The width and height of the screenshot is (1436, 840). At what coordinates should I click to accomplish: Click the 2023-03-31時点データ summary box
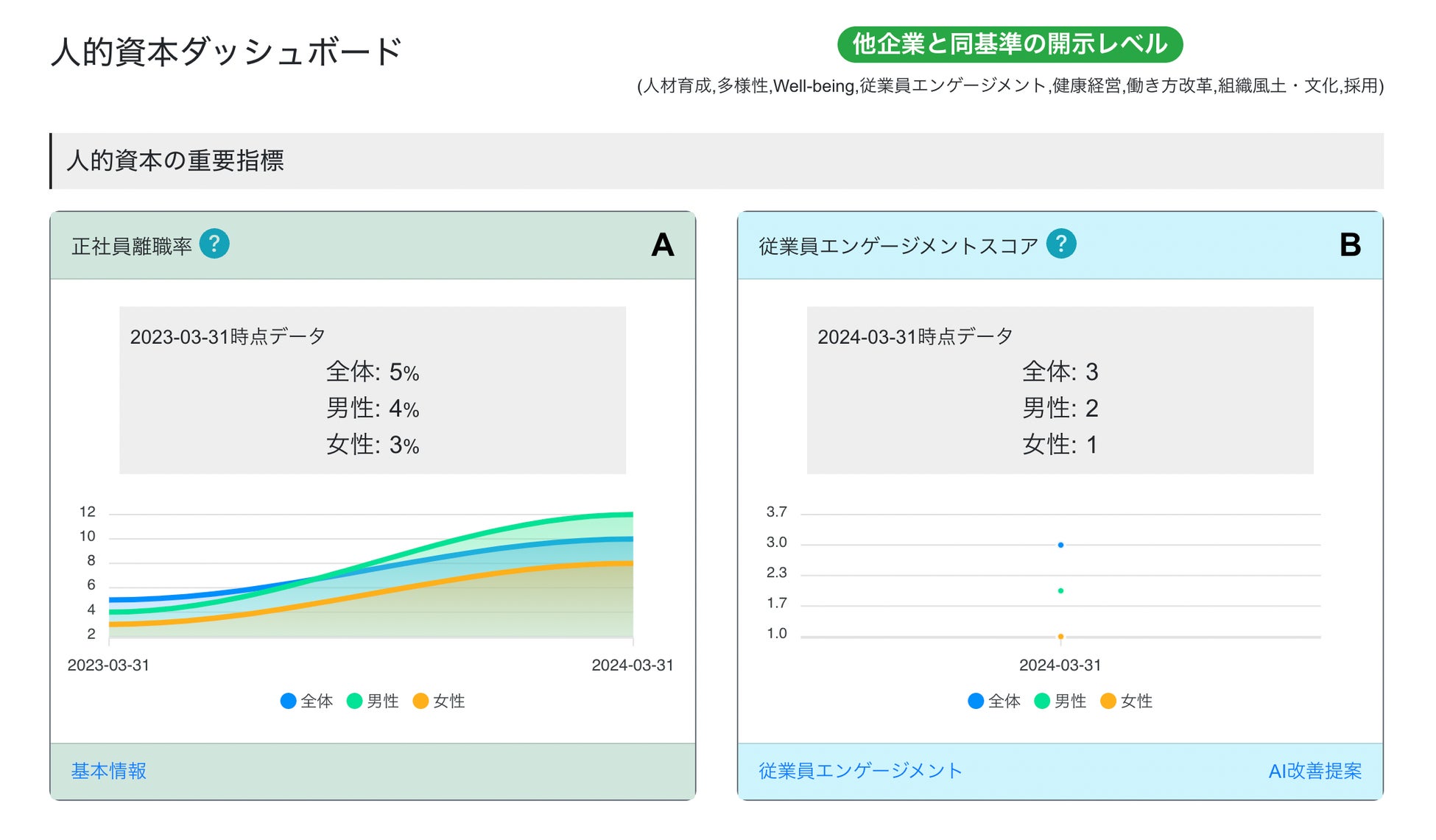373,390
